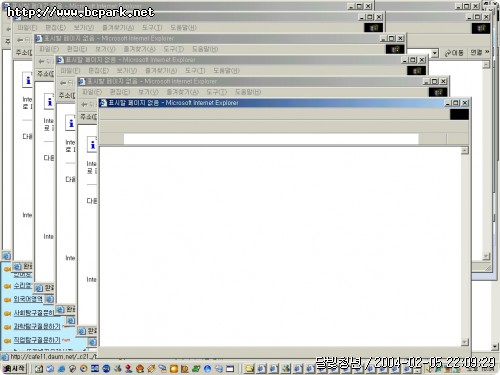Image resolution: width=500 pixels, height=375 pixels.
Task: Open the 직업탐구질문하기 link in the sidebar
Action: point(37,340)
